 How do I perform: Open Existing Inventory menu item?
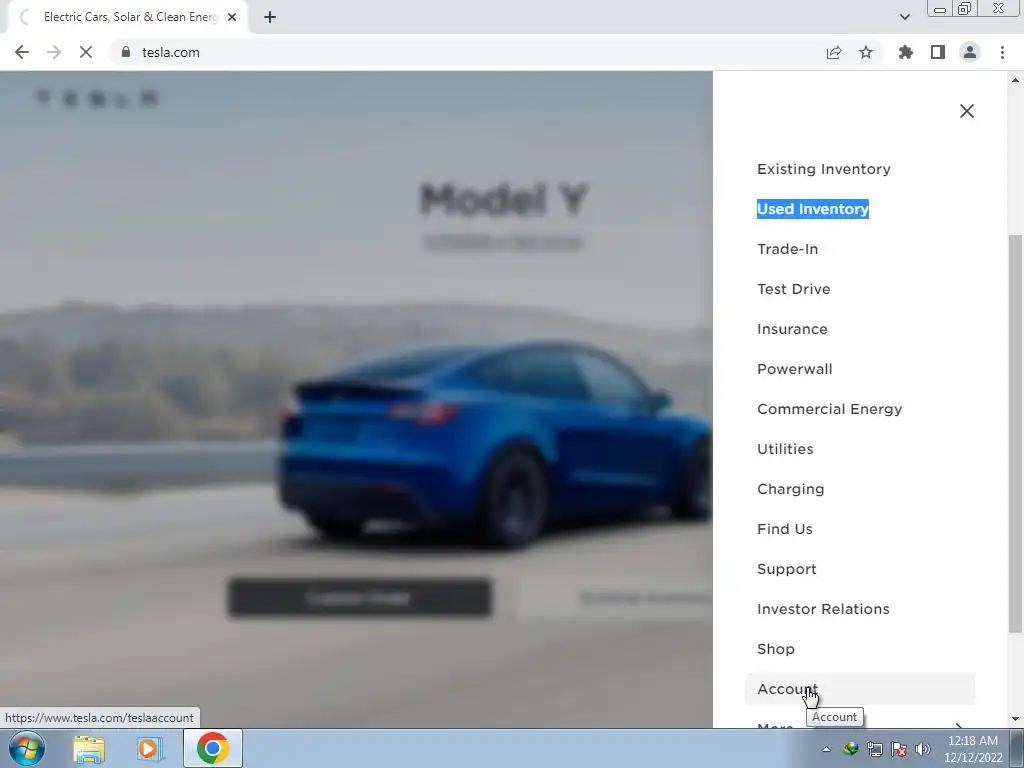click(x=824, y=169)
